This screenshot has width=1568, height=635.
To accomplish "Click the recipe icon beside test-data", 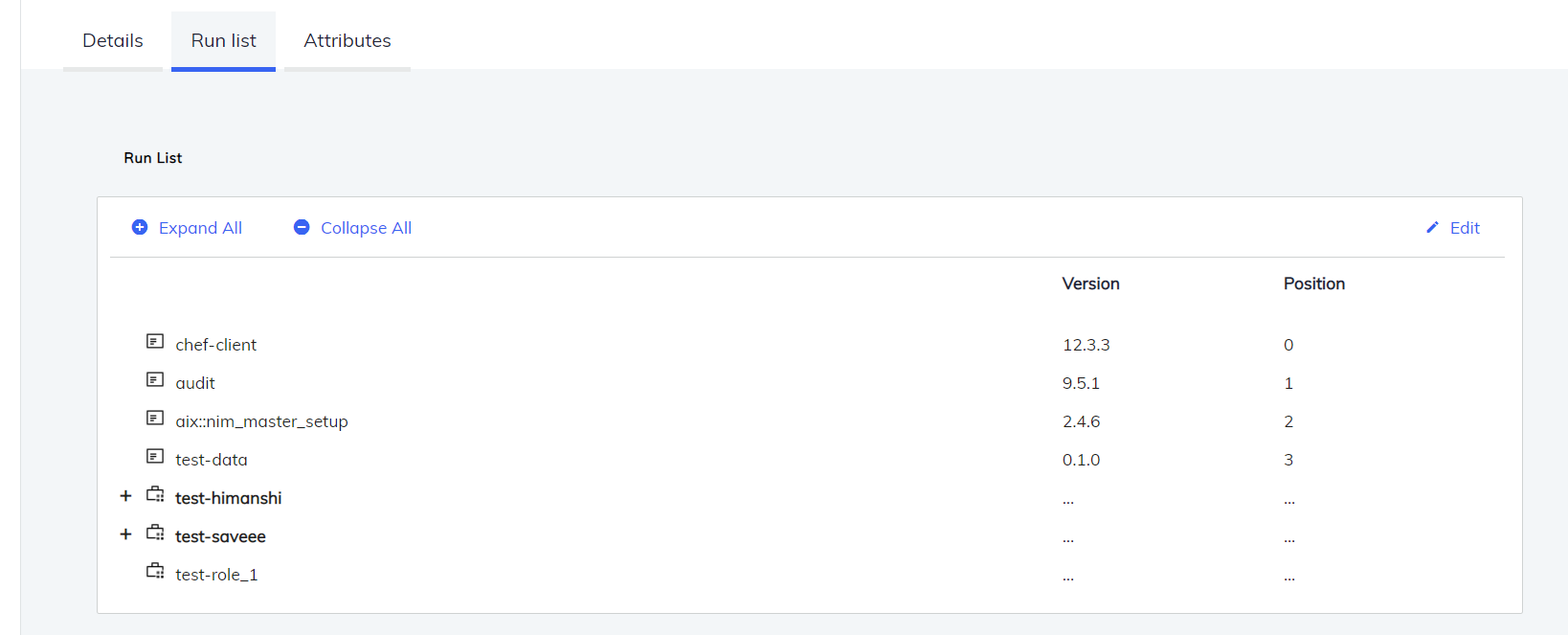I will click(154, 456).
